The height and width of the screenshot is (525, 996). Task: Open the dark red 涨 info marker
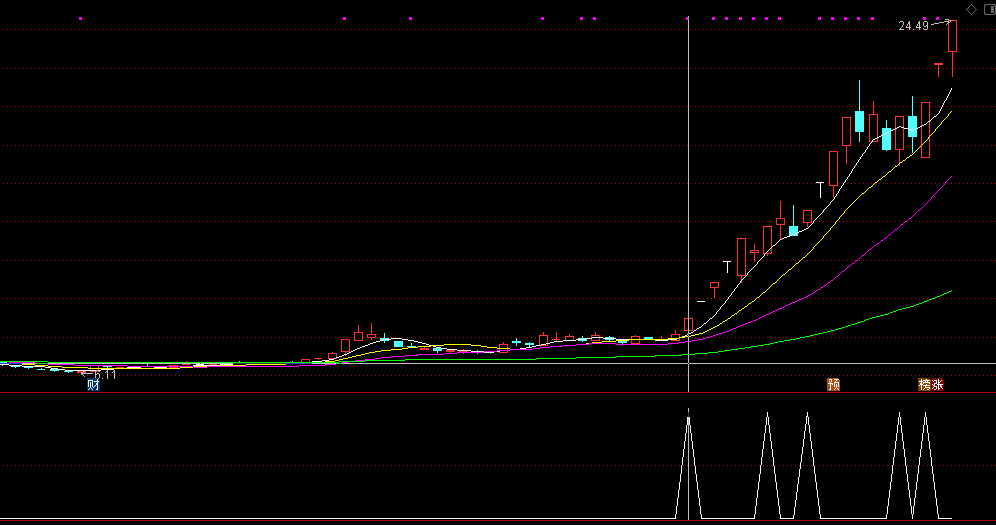938,384
